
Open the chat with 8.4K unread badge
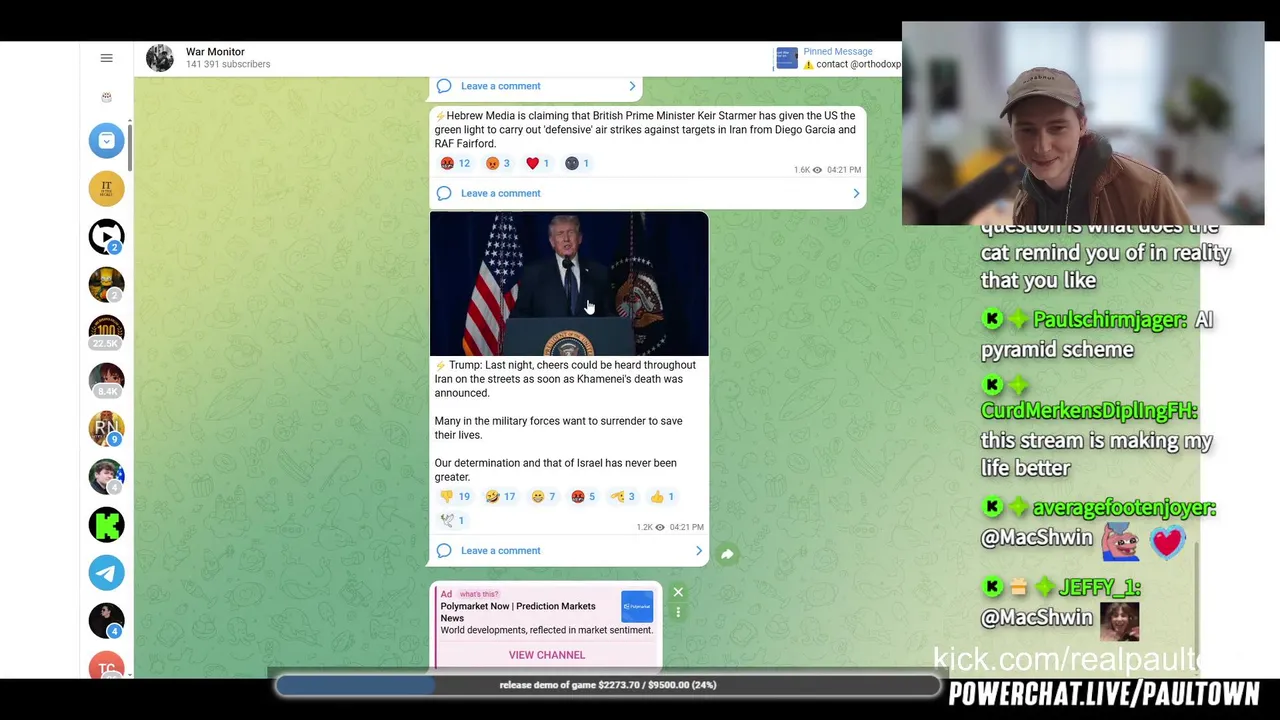pyautogui.click(x=106, y=380)
